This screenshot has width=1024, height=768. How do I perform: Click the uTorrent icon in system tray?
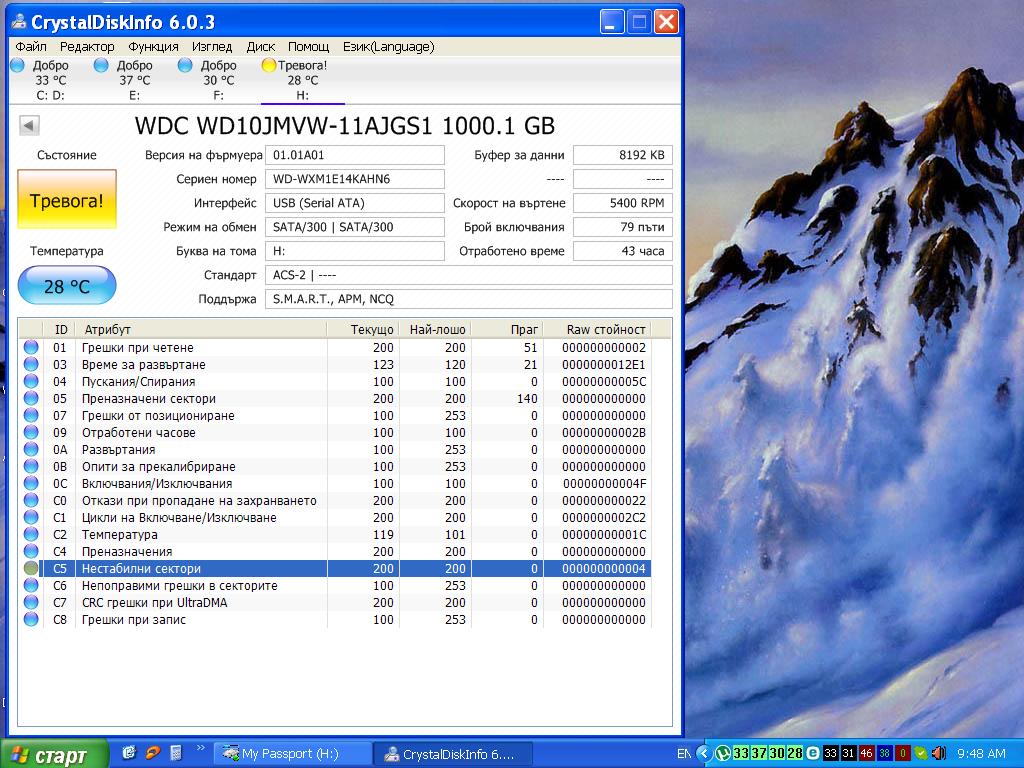[721, 753]
